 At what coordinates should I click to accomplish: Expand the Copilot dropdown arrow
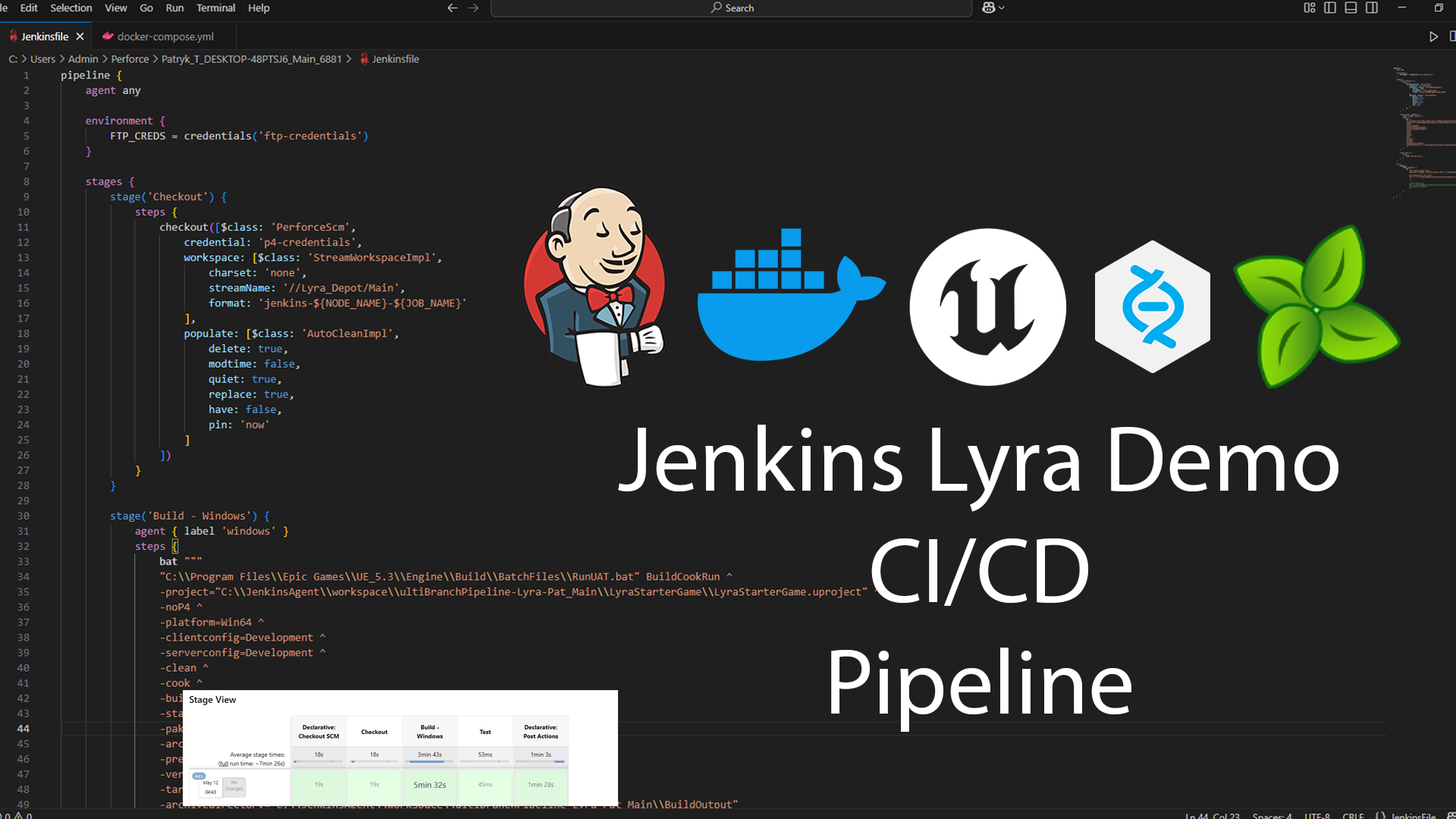tap(1002, 8)
